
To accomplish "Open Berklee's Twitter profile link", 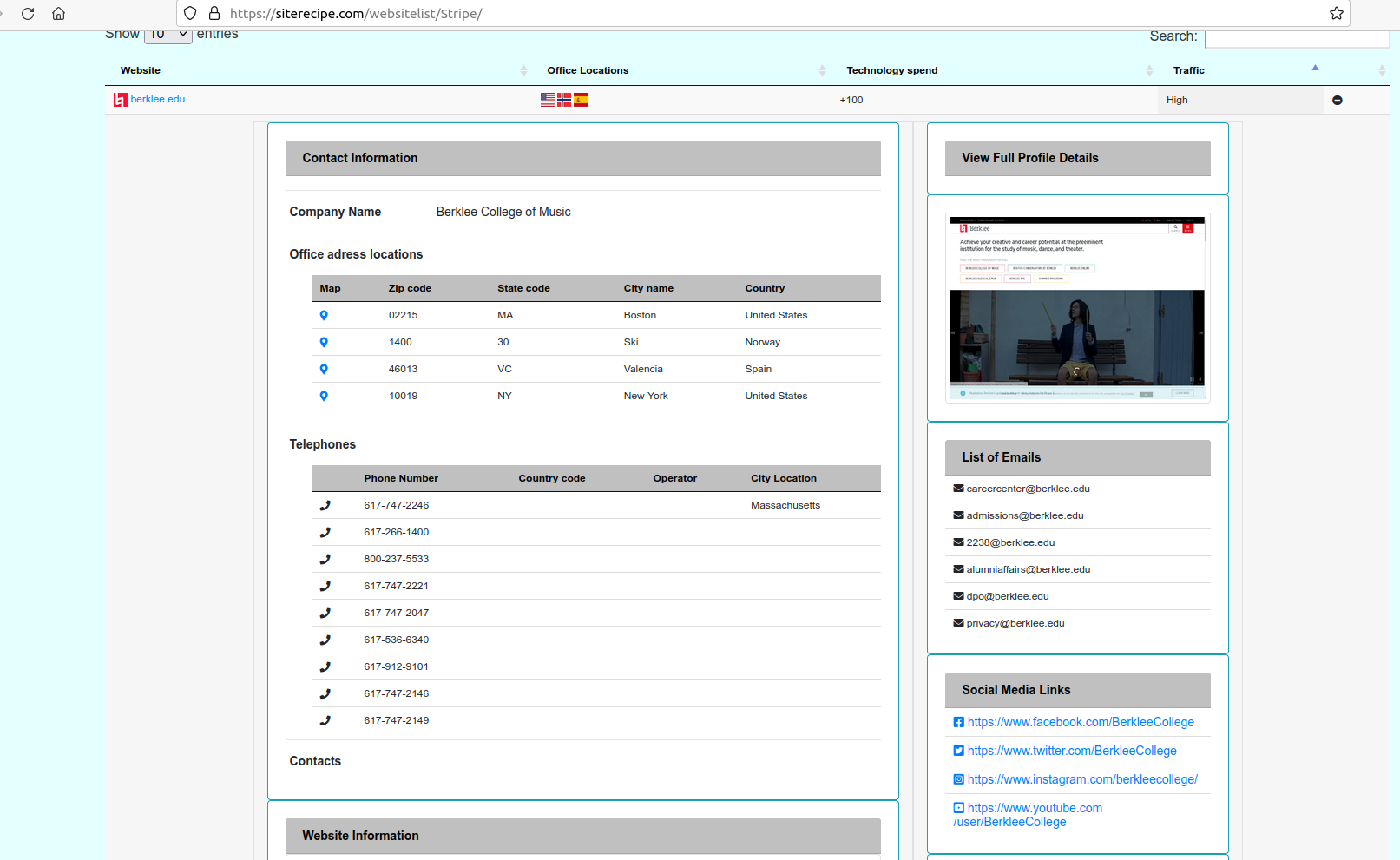I will click(1072, 751).
